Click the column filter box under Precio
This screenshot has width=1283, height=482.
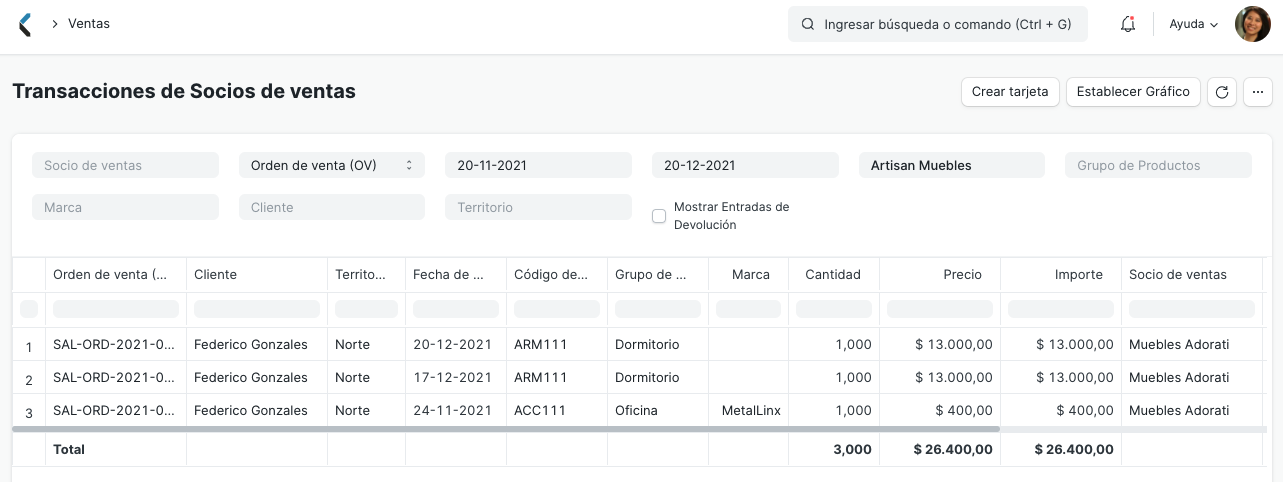tap(940, 309)
